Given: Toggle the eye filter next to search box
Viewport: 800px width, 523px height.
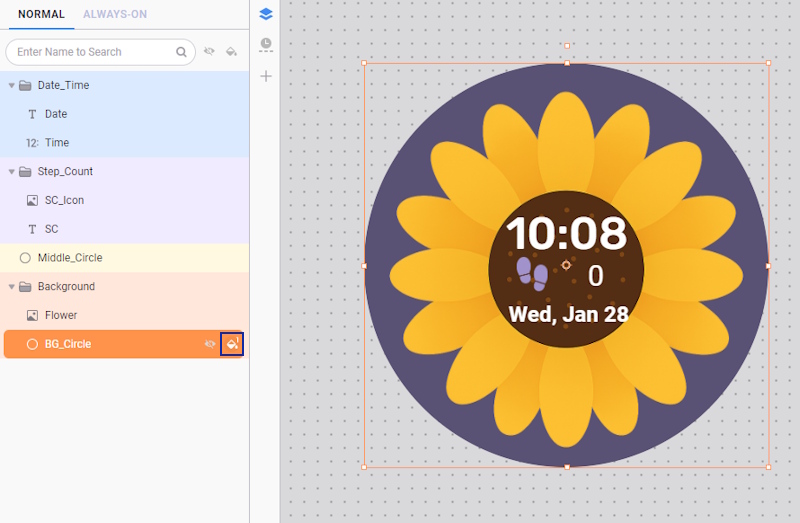Looking at the screenshot, I should pos(210,52).
